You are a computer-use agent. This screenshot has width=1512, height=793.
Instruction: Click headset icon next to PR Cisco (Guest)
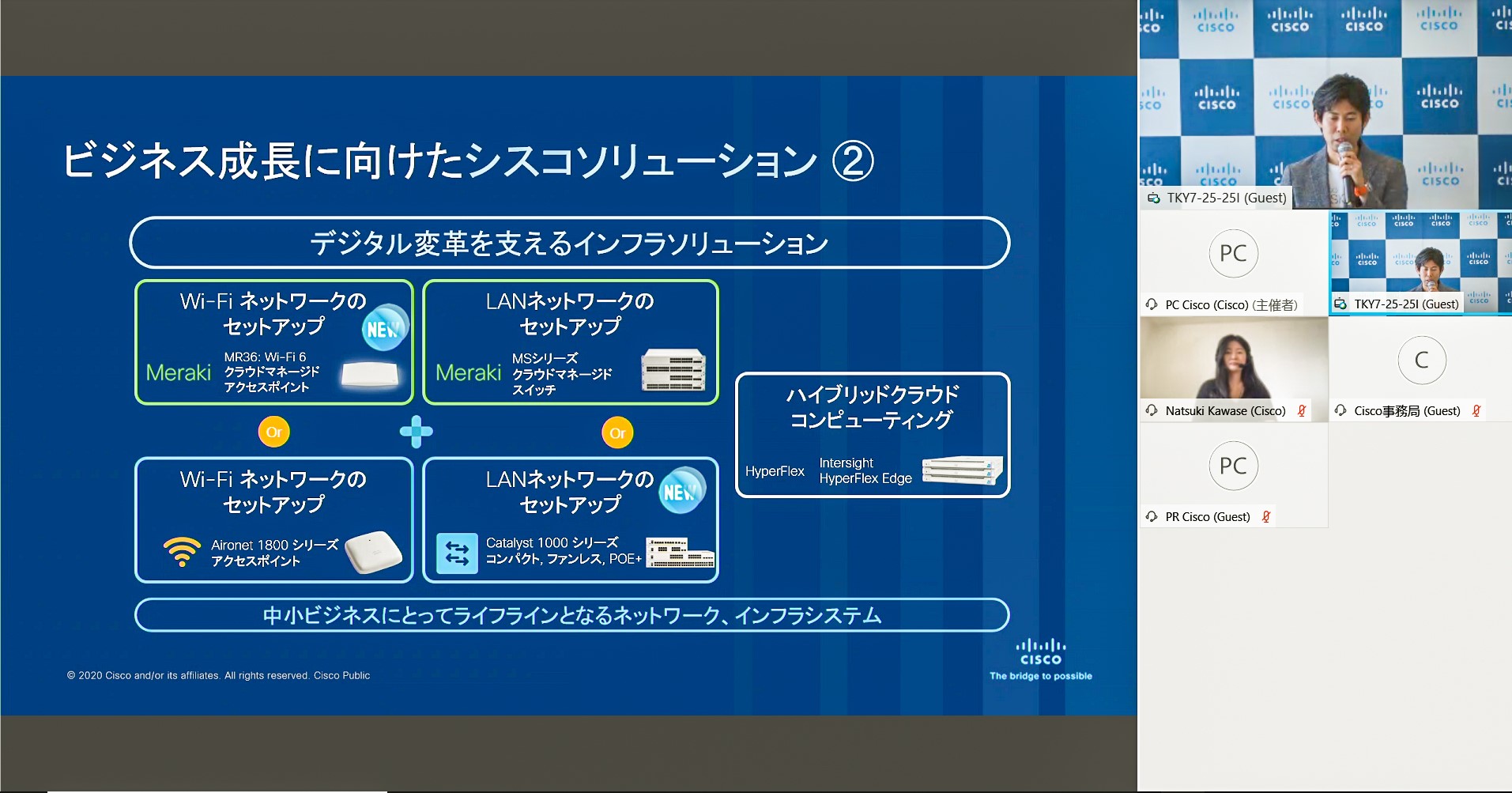(1152, 516)
